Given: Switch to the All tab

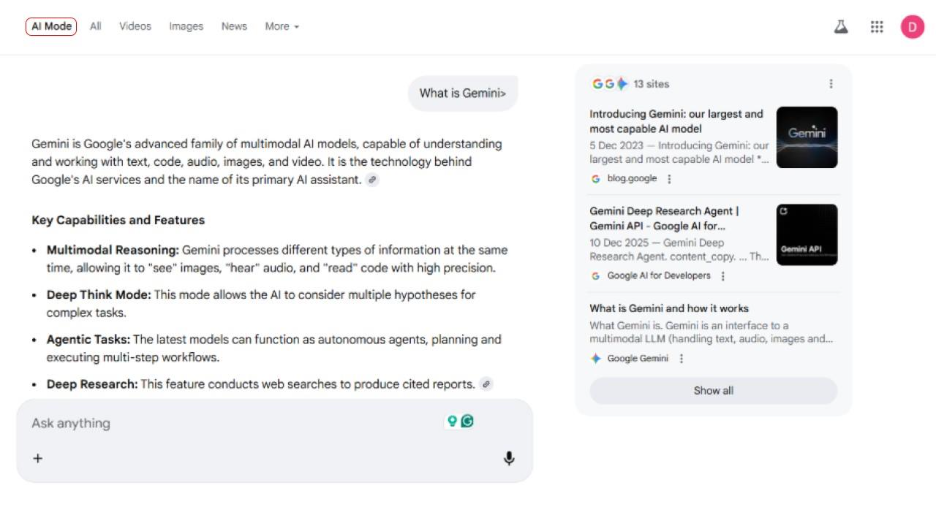Looking at the screenshot, I should click(x=96, y=26).
